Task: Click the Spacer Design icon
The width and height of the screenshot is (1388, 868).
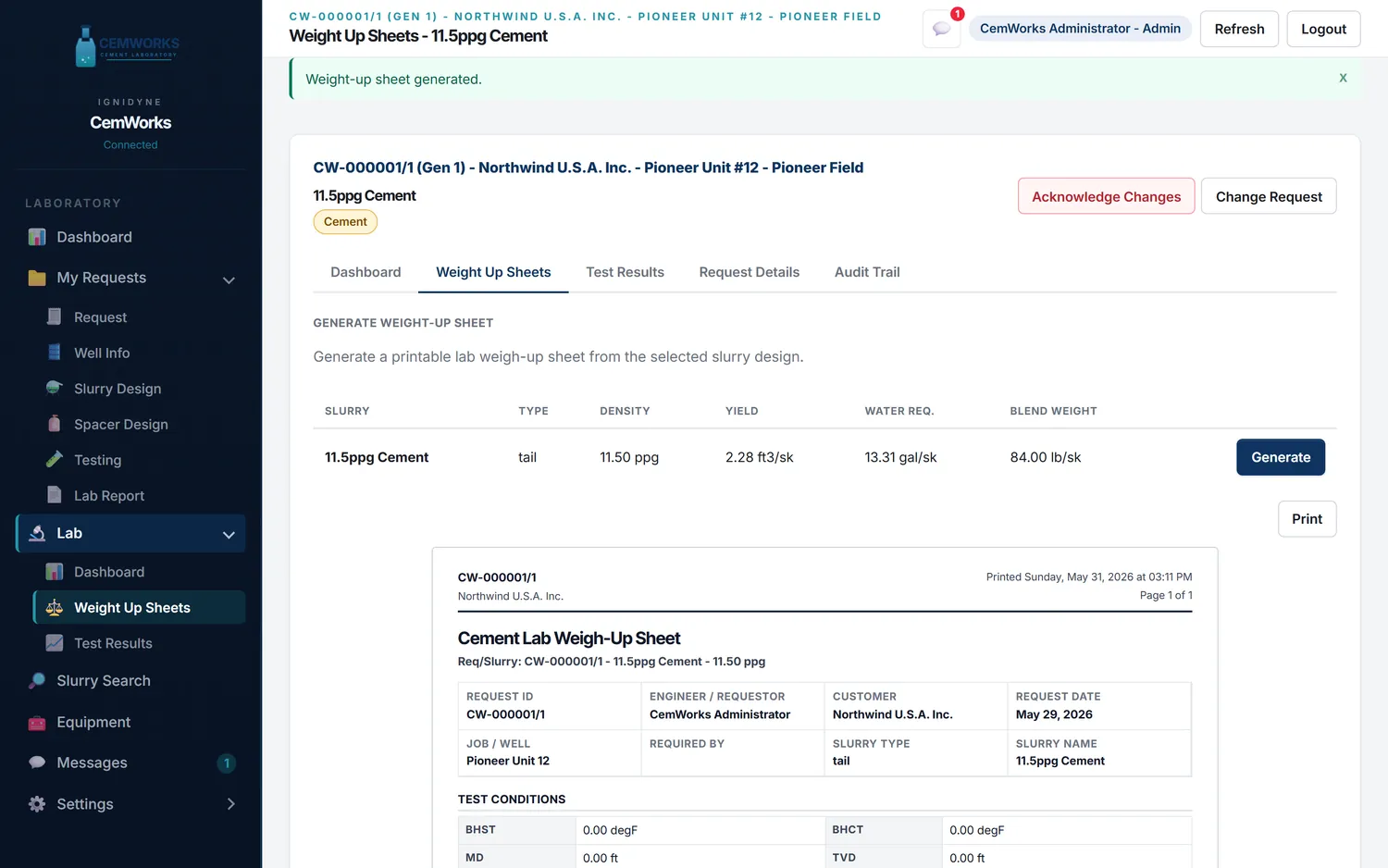Action: 55,424
